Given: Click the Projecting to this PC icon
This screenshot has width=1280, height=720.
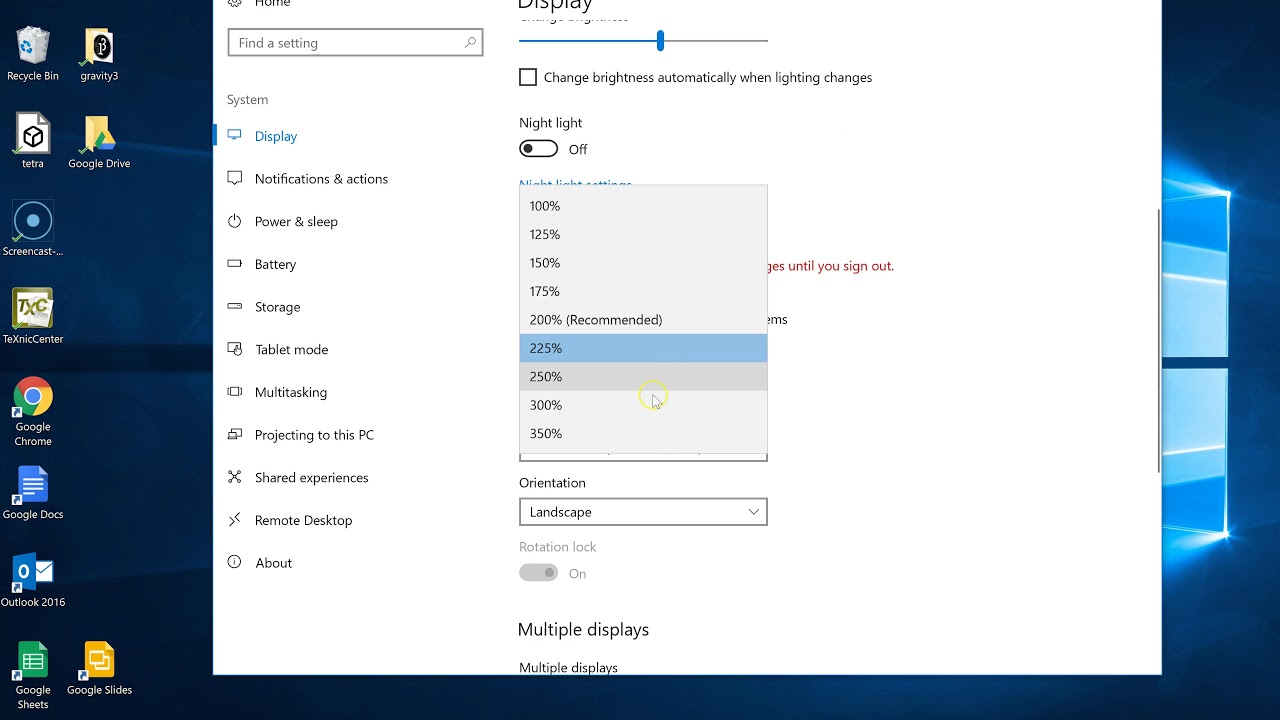Looking at the screenshot, I should pyautogui.click(x=235, y=434).
